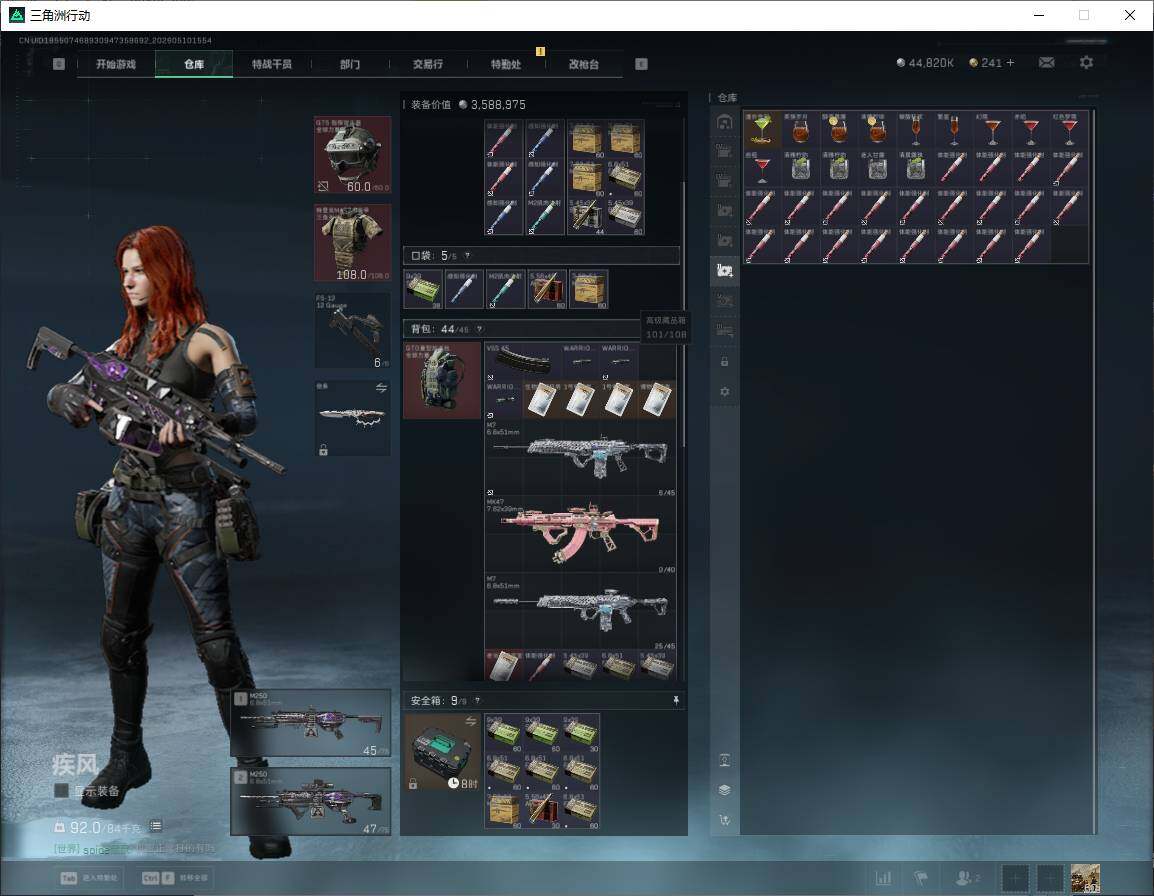Click the first empty squad plus slot

click(x=1015, y=878)
